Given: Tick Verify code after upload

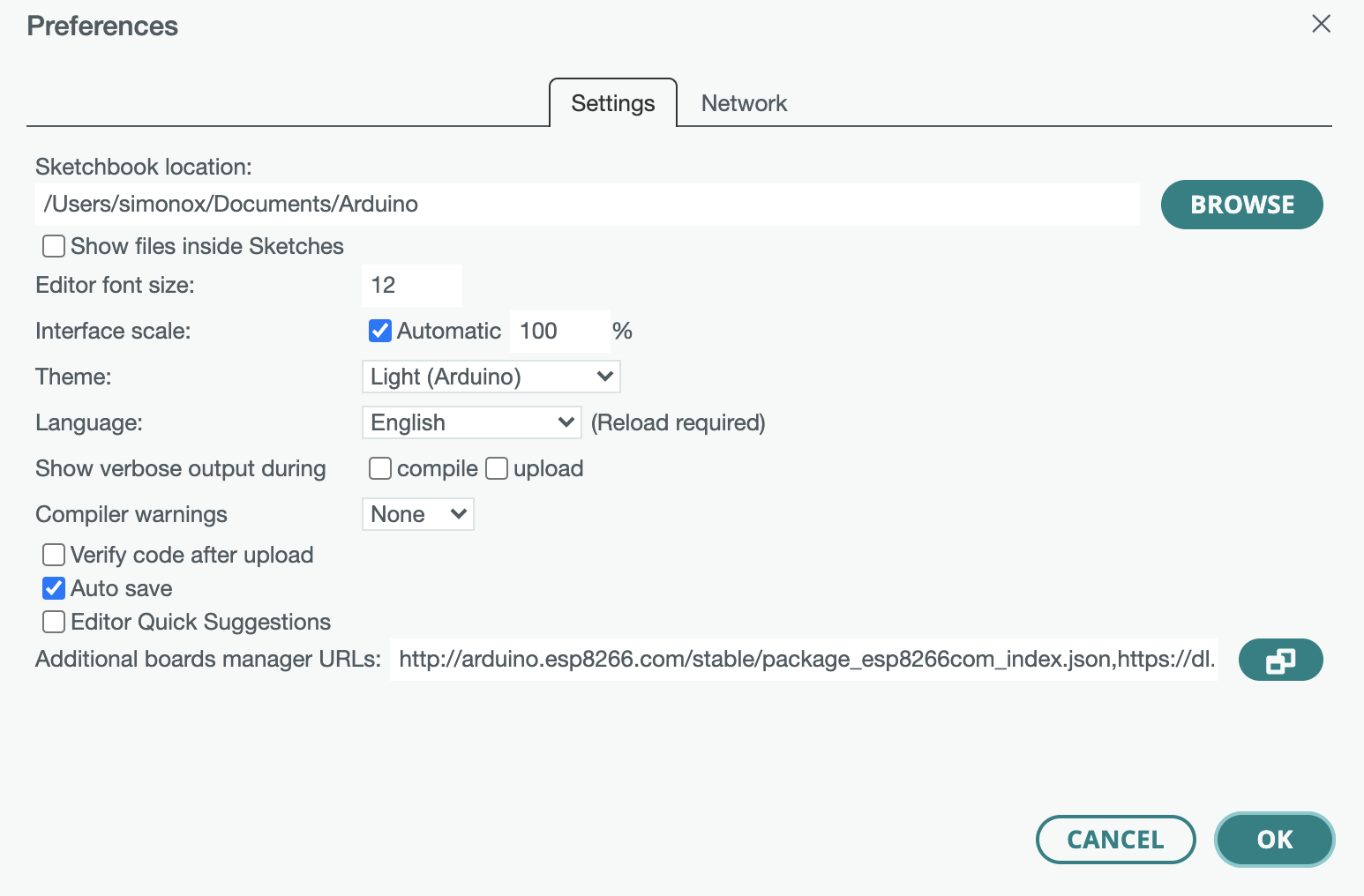Looking at the screenshot, I should (54, 555).
